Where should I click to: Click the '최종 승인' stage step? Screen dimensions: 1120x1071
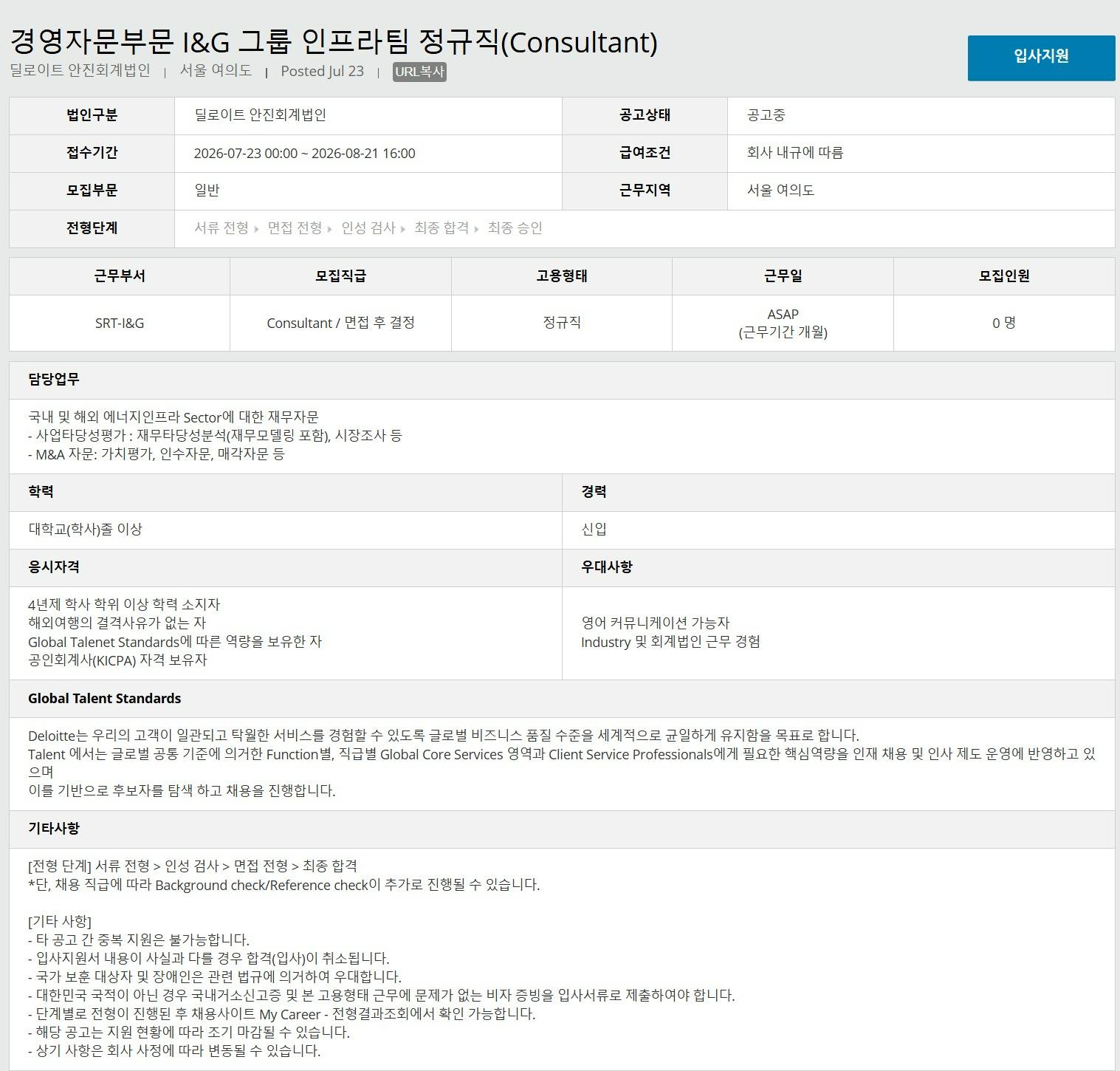click(x=515, y=228)
